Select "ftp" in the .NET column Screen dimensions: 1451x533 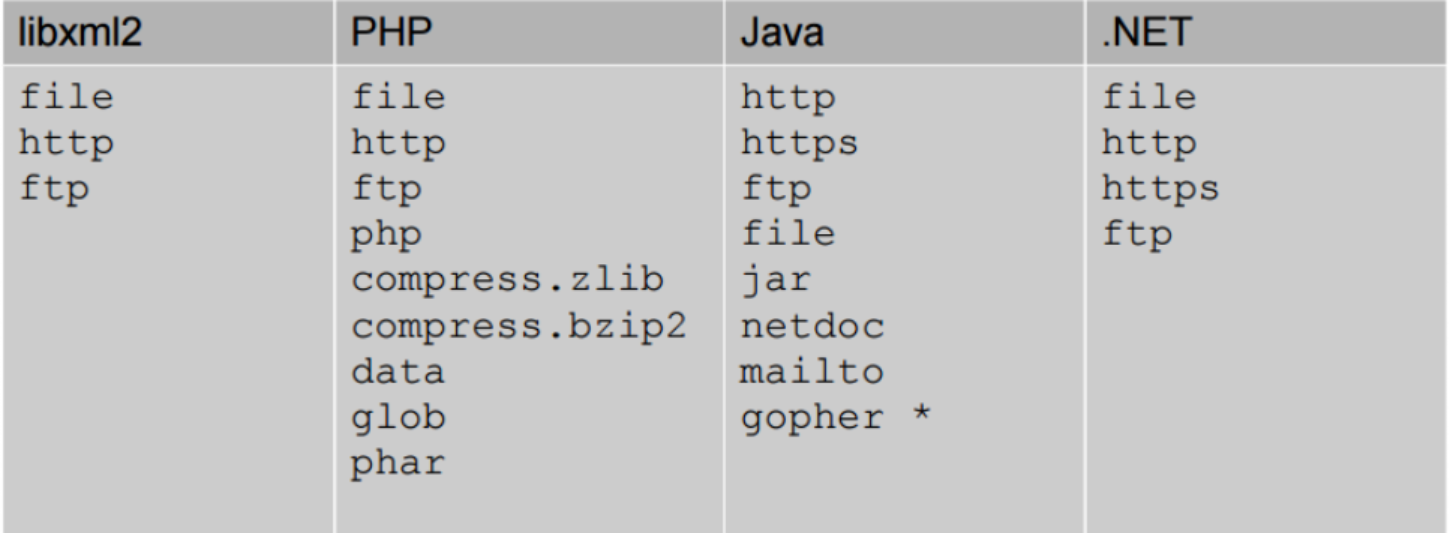coord(1137,235)
